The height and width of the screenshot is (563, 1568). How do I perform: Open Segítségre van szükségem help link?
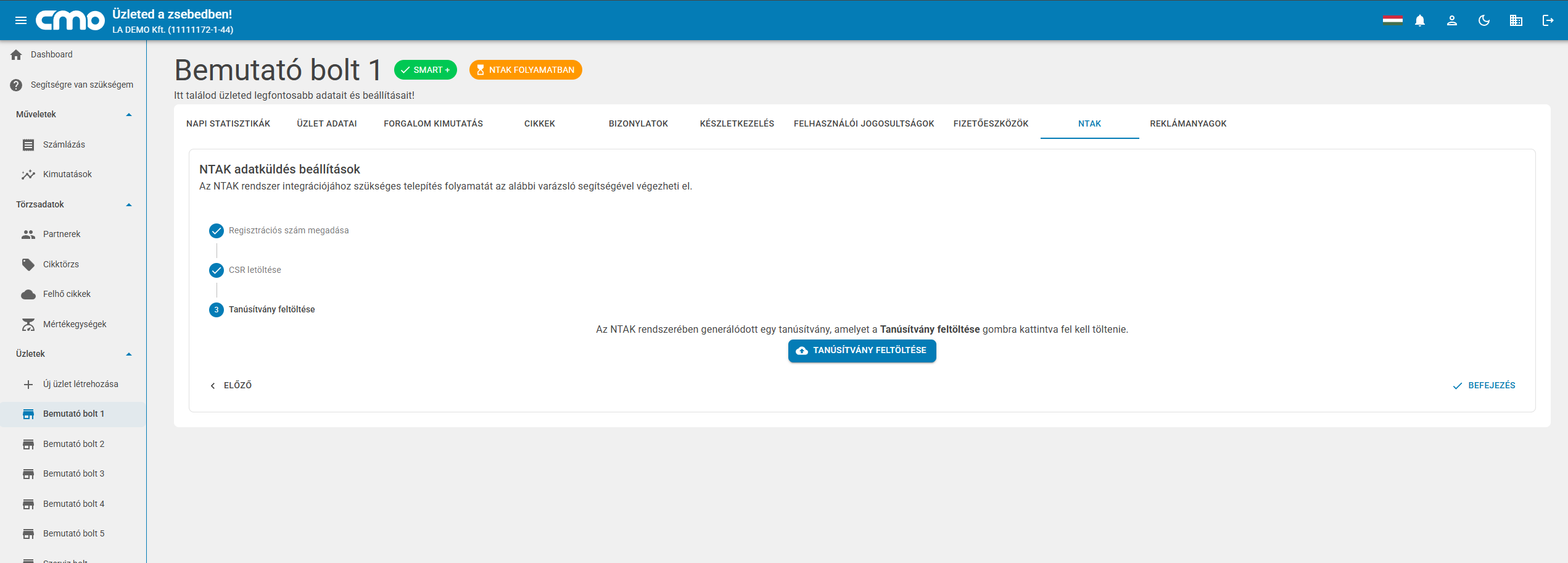point(73,85)
